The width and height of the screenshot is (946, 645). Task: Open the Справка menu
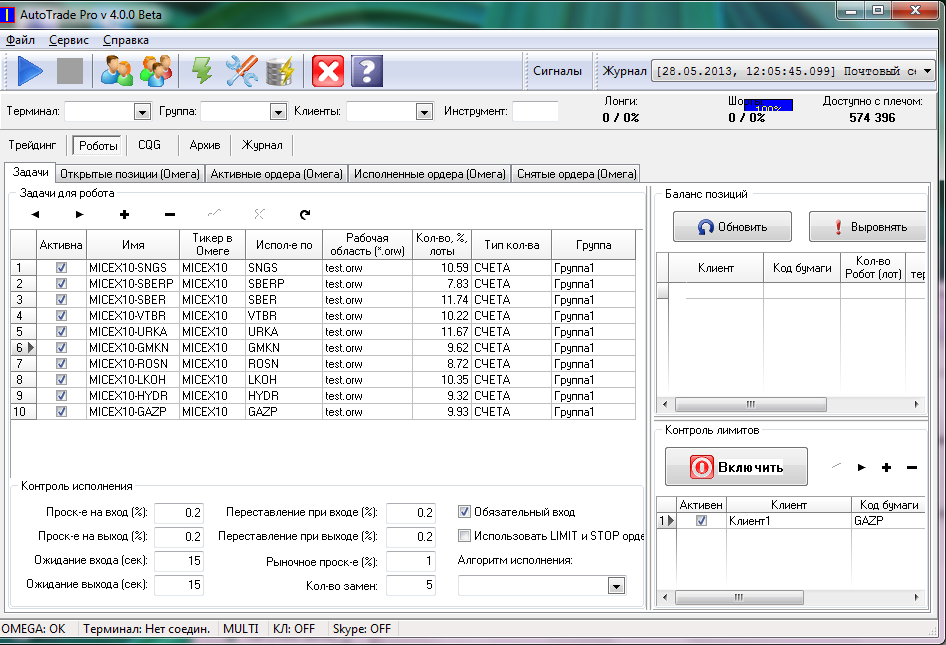[125, 40]
